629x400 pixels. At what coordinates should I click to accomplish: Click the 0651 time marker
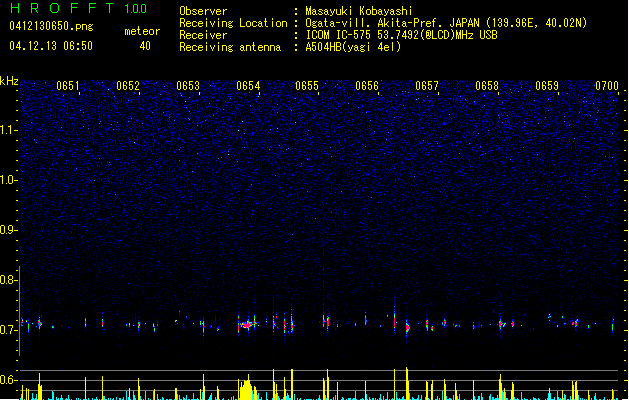pyautogui.click(x=68, y=86)
